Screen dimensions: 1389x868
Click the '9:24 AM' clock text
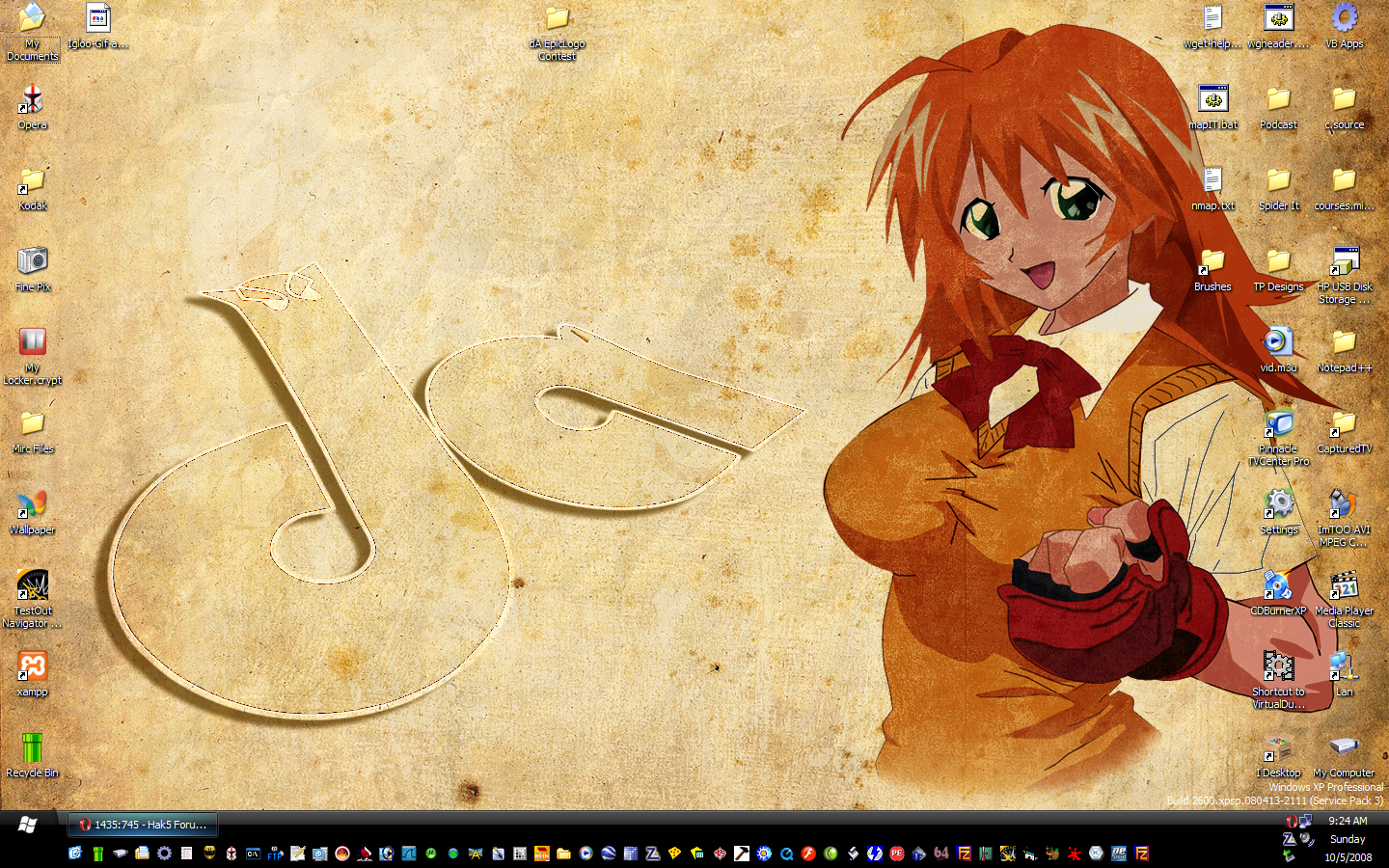(1348, 821)
